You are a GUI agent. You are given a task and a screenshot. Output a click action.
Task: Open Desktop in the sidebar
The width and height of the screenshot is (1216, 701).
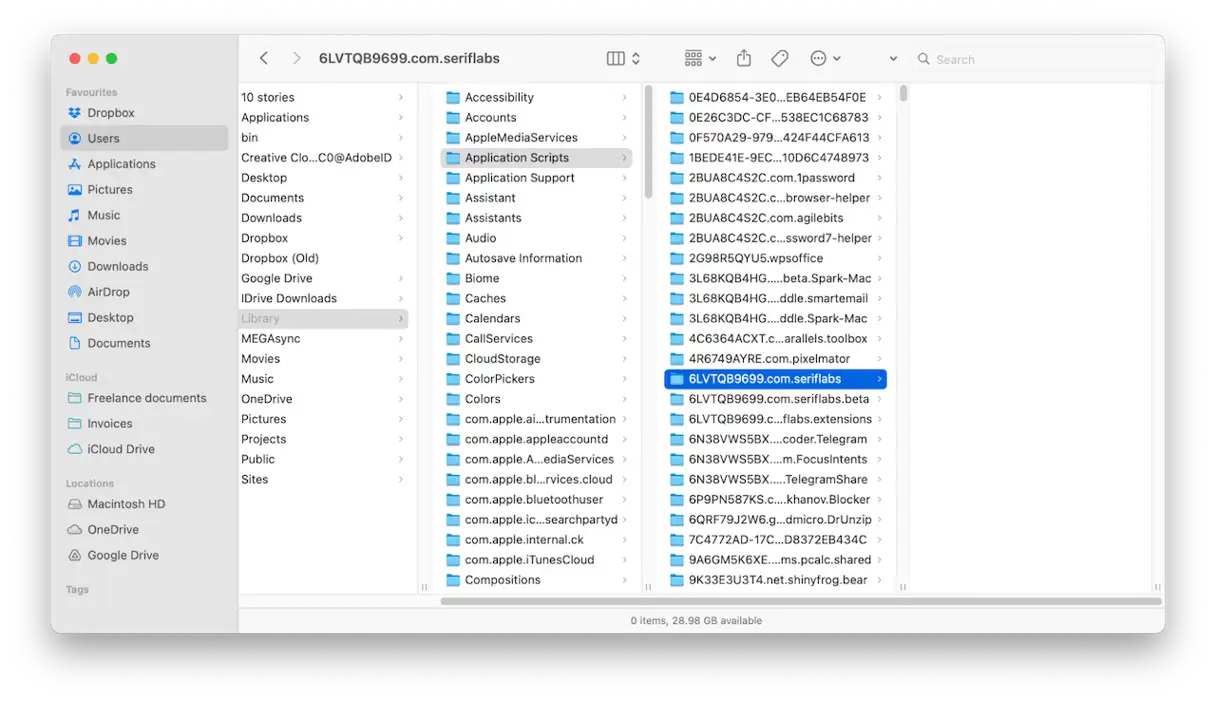tap(144, 317)
